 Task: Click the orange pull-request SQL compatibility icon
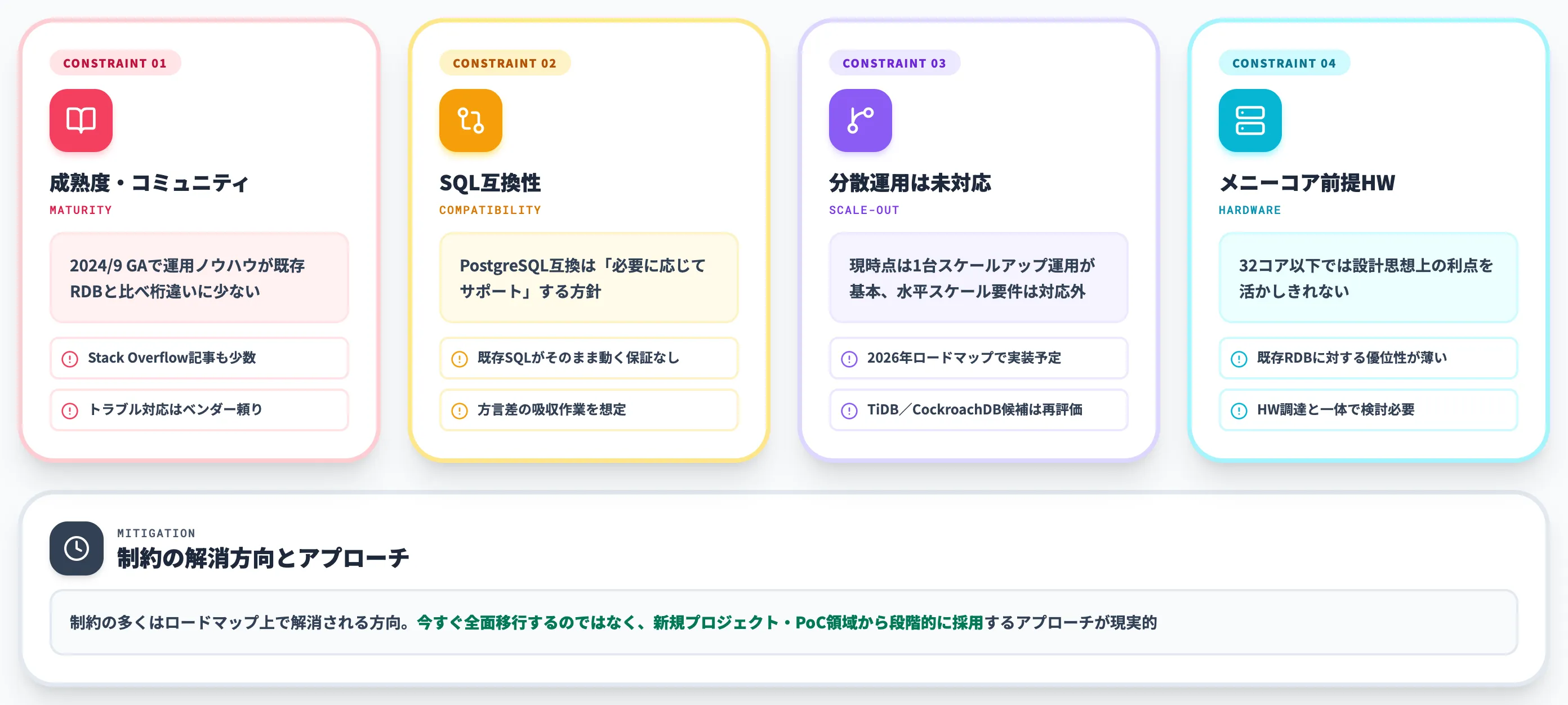(x=470, y=121)
